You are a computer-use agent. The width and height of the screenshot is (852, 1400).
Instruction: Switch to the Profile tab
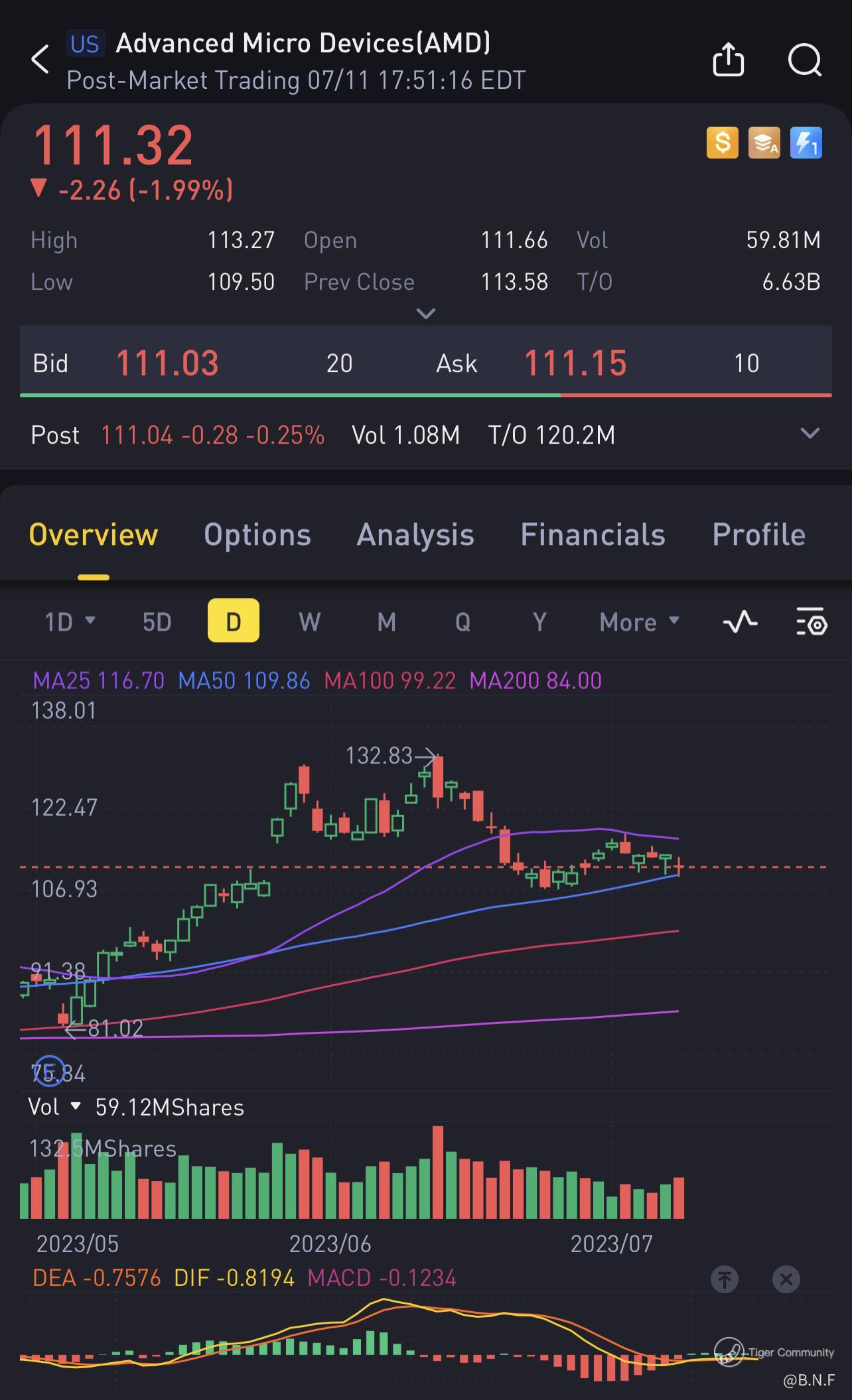(x=758, y=535)
